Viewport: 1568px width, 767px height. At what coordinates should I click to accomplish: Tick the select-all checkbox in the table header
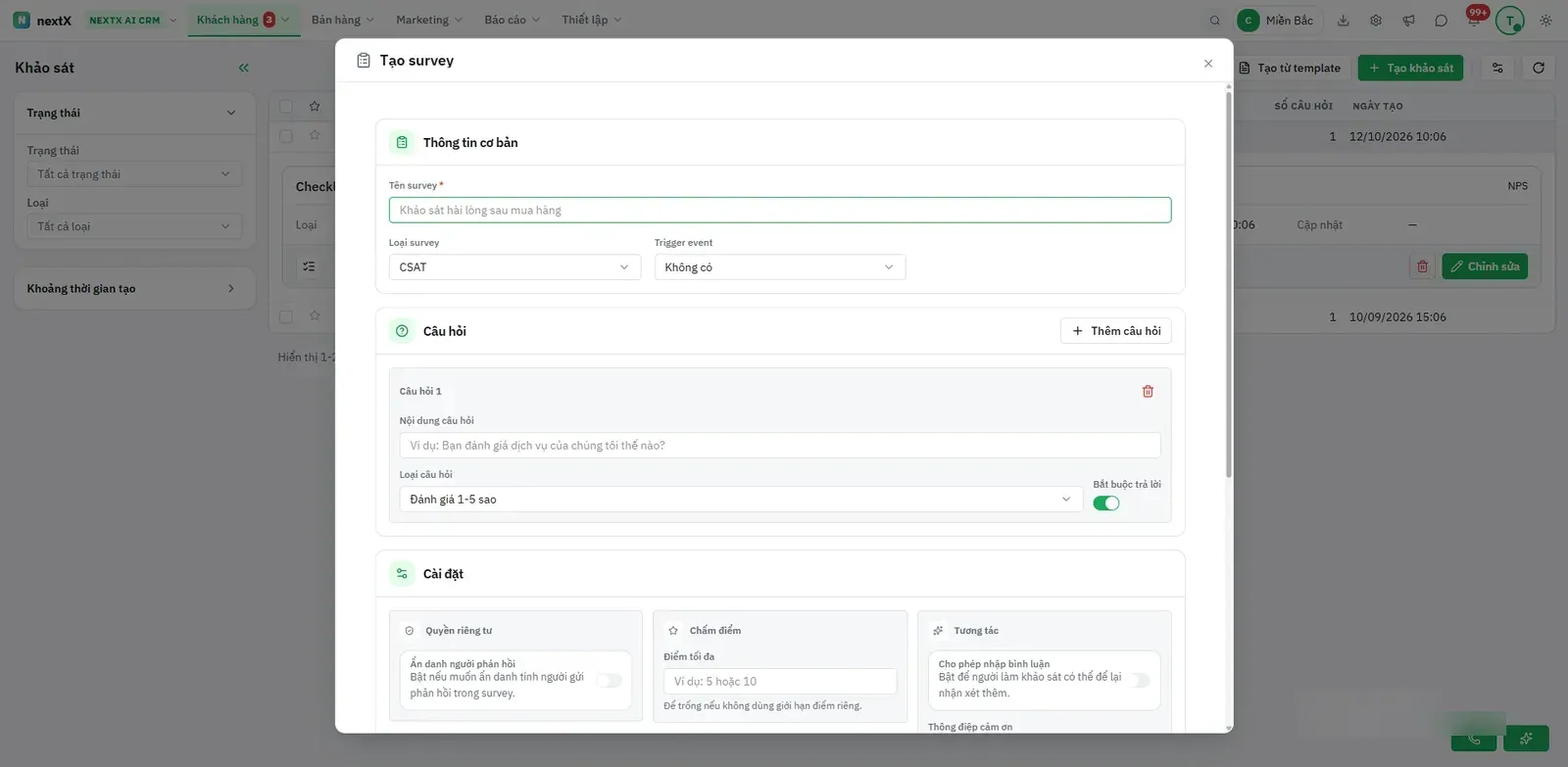pos(286,106)
